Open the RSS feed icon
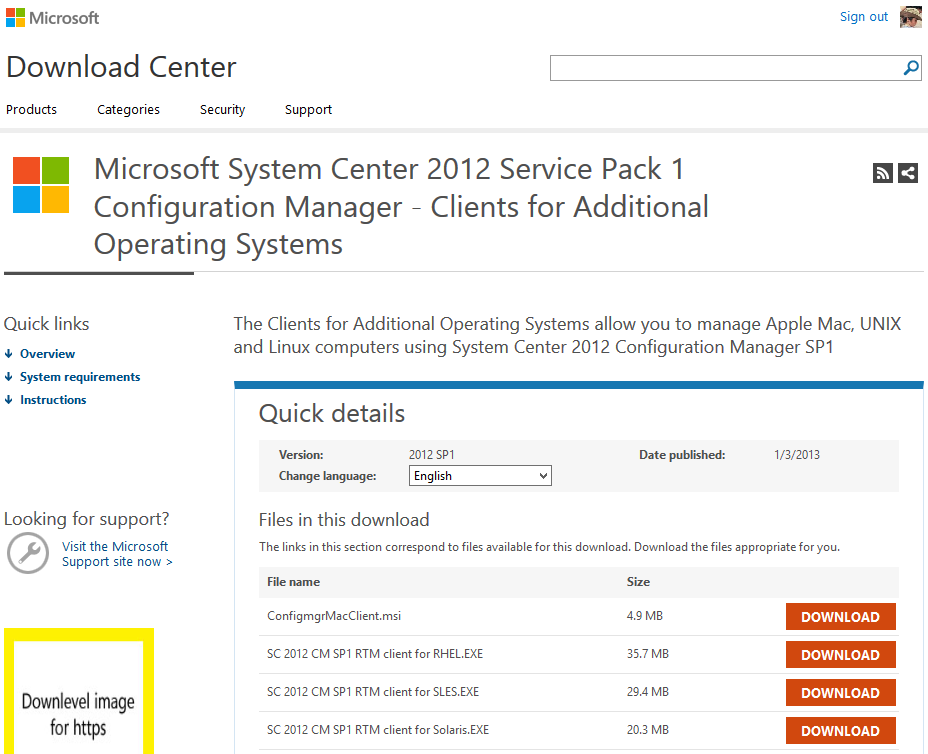The image size is (928, 754). click(882, 173)
